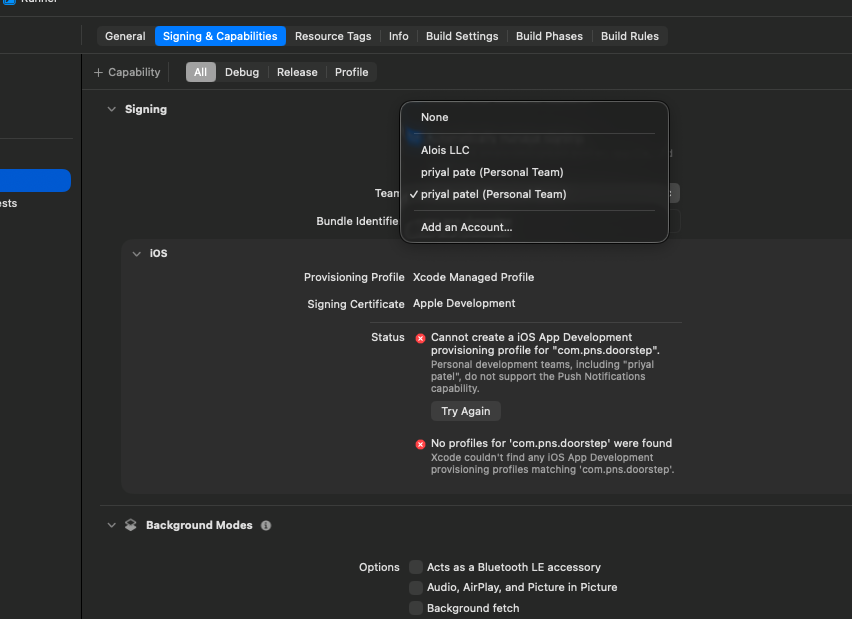The width and height of the screenshot is (852, 619).
Task: Select the Profile configuration filter
Action: pos(352,72)
